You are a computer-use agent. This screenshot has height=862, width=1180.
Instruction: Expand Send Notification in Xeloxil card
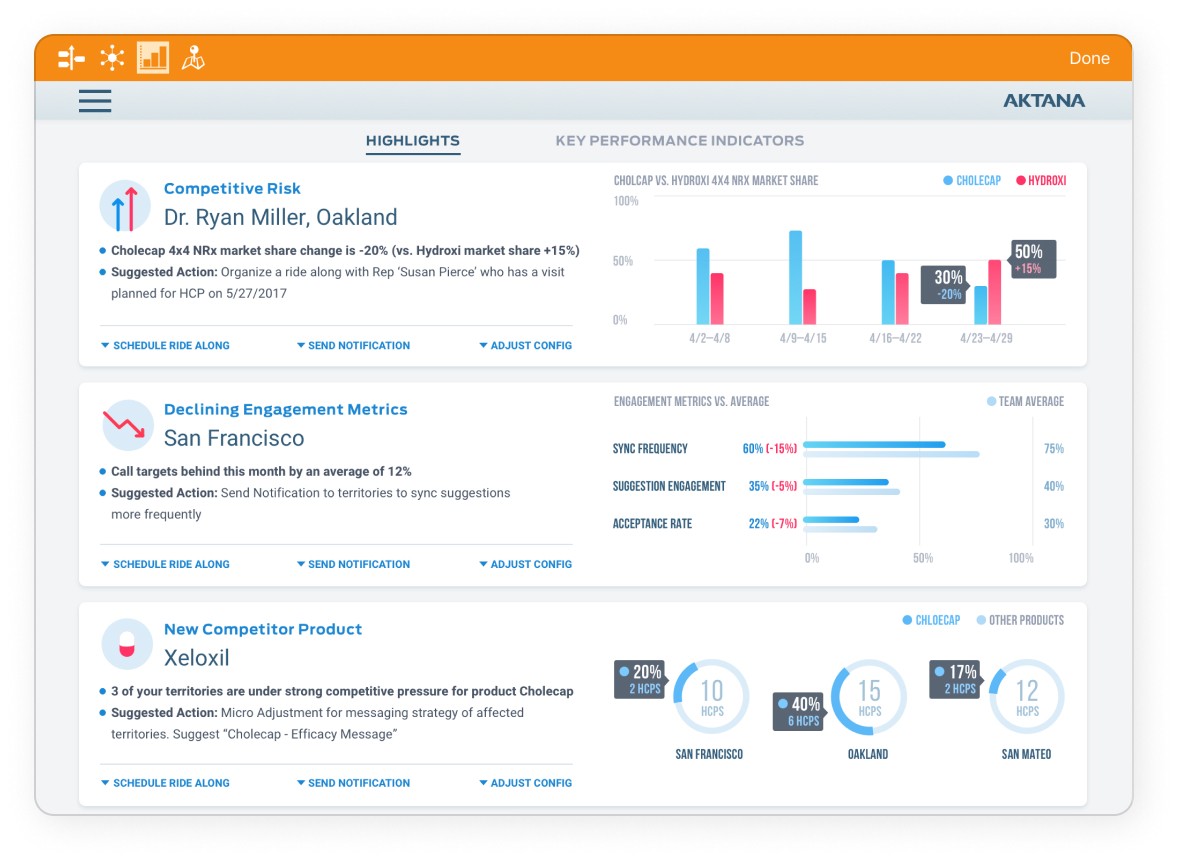click(354, 783)
